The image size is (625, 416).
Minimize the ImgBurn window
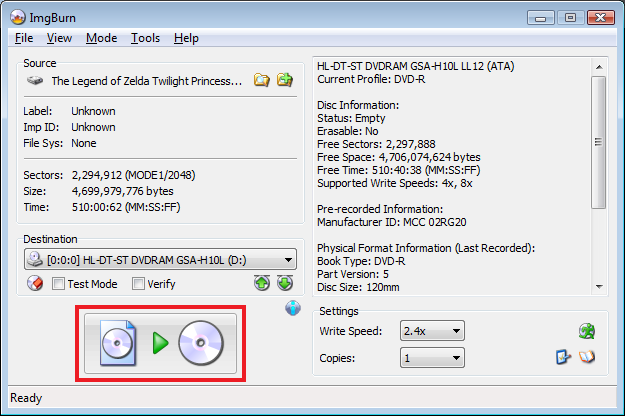(540, 18)
